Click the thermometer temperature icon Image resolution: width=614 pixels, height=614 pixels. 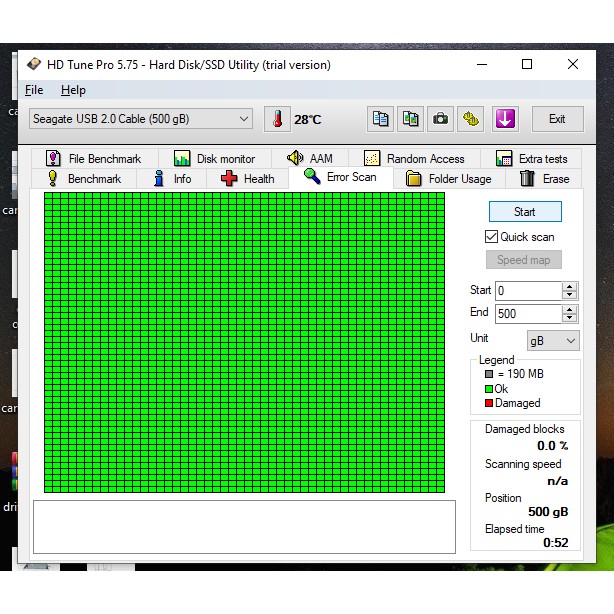tap(276, 119)
